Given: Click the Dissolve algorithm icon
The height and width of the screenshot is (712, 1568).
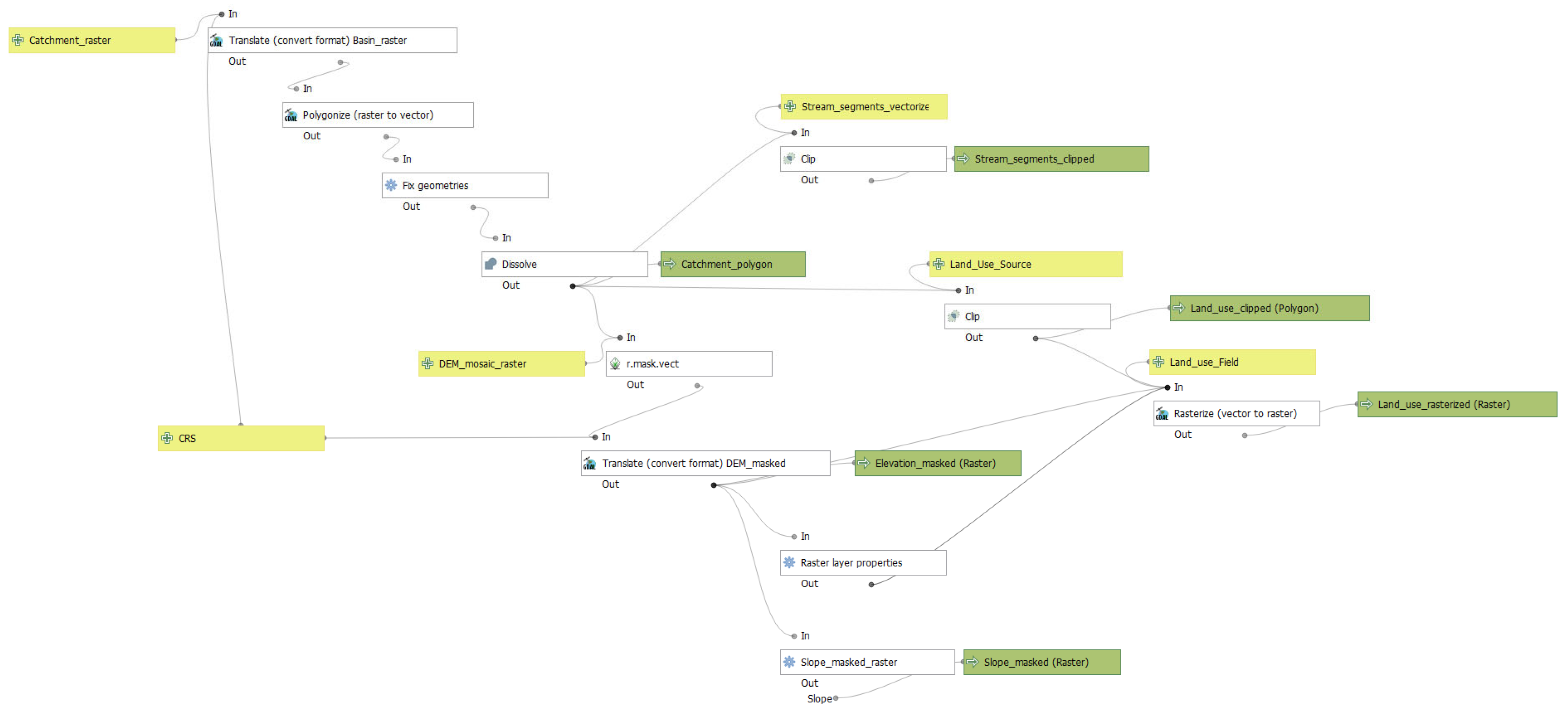Looking at the screenshot, I should click(491, 264).
